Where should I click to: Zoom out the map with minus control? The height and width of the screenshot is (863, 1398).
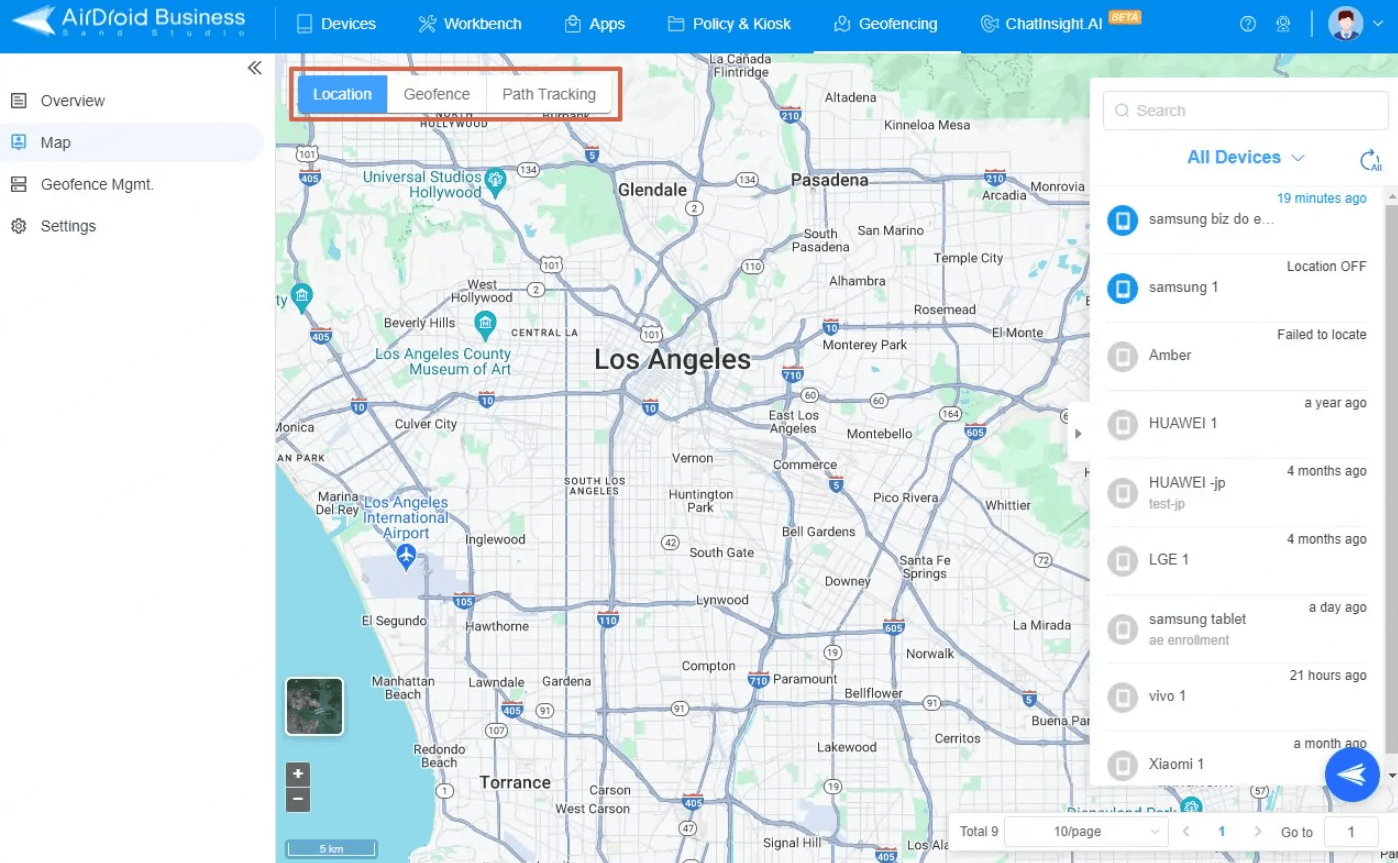click(297, 799)
